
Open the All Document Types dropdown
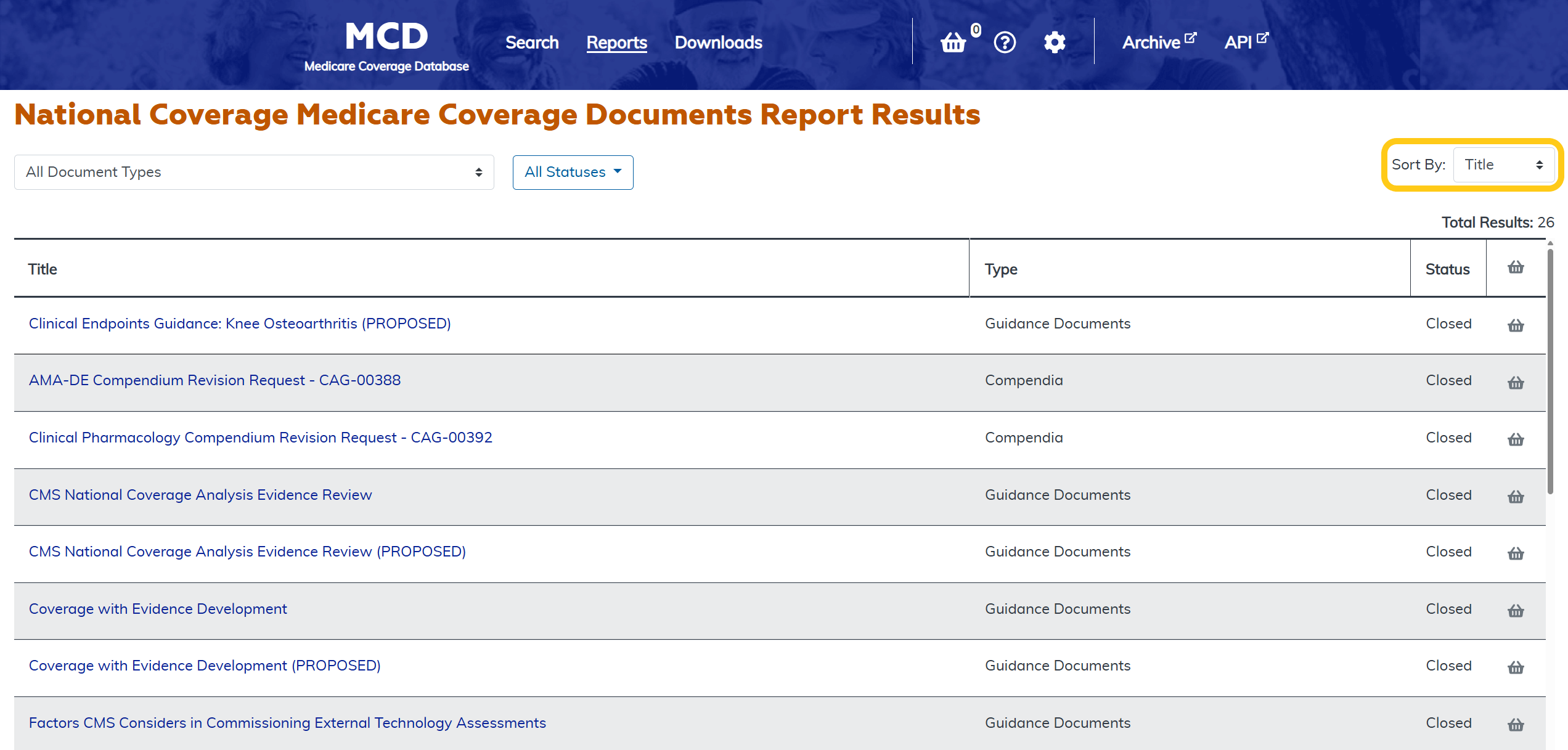254,172
